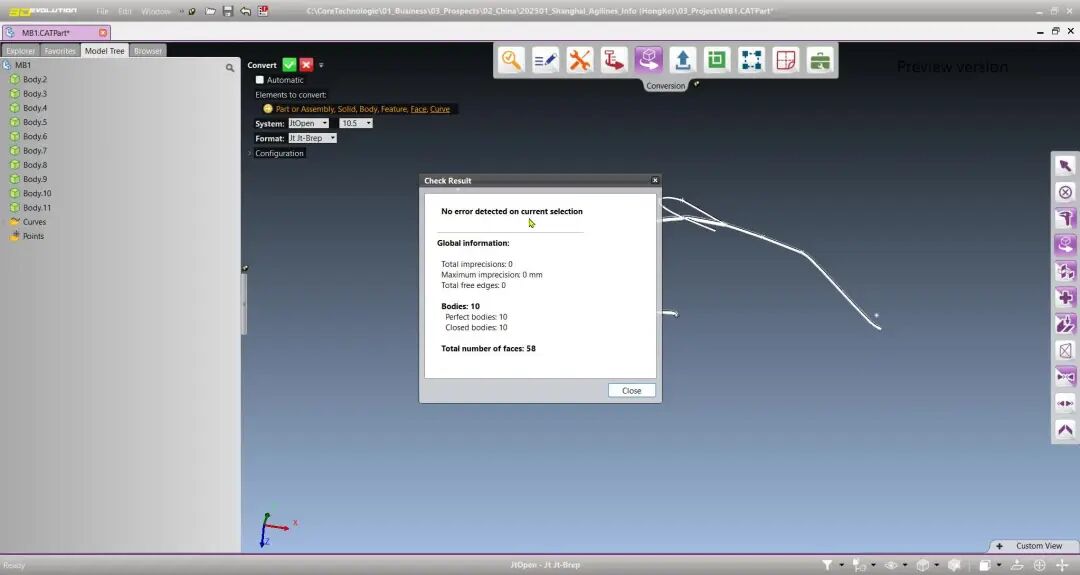Click the eye visibility icon in status bar
The image size is (1080, 575).
[891, 565]
